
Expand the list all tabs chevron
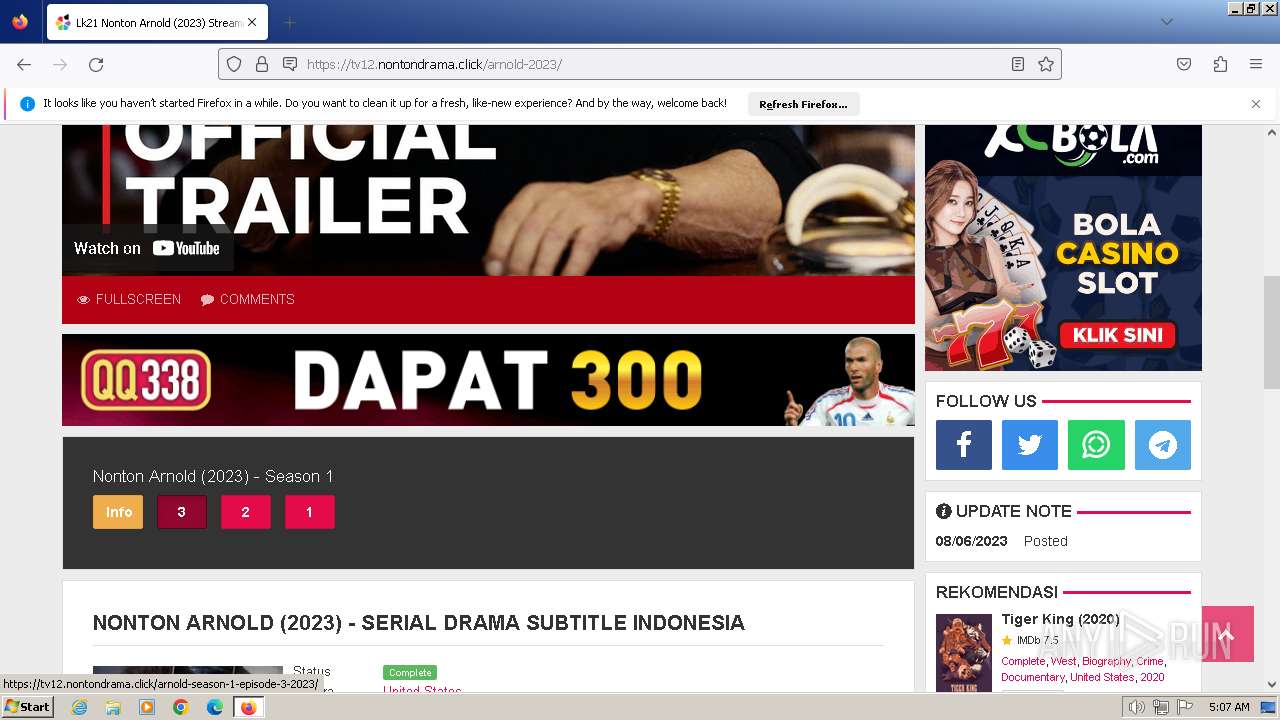1166,22
